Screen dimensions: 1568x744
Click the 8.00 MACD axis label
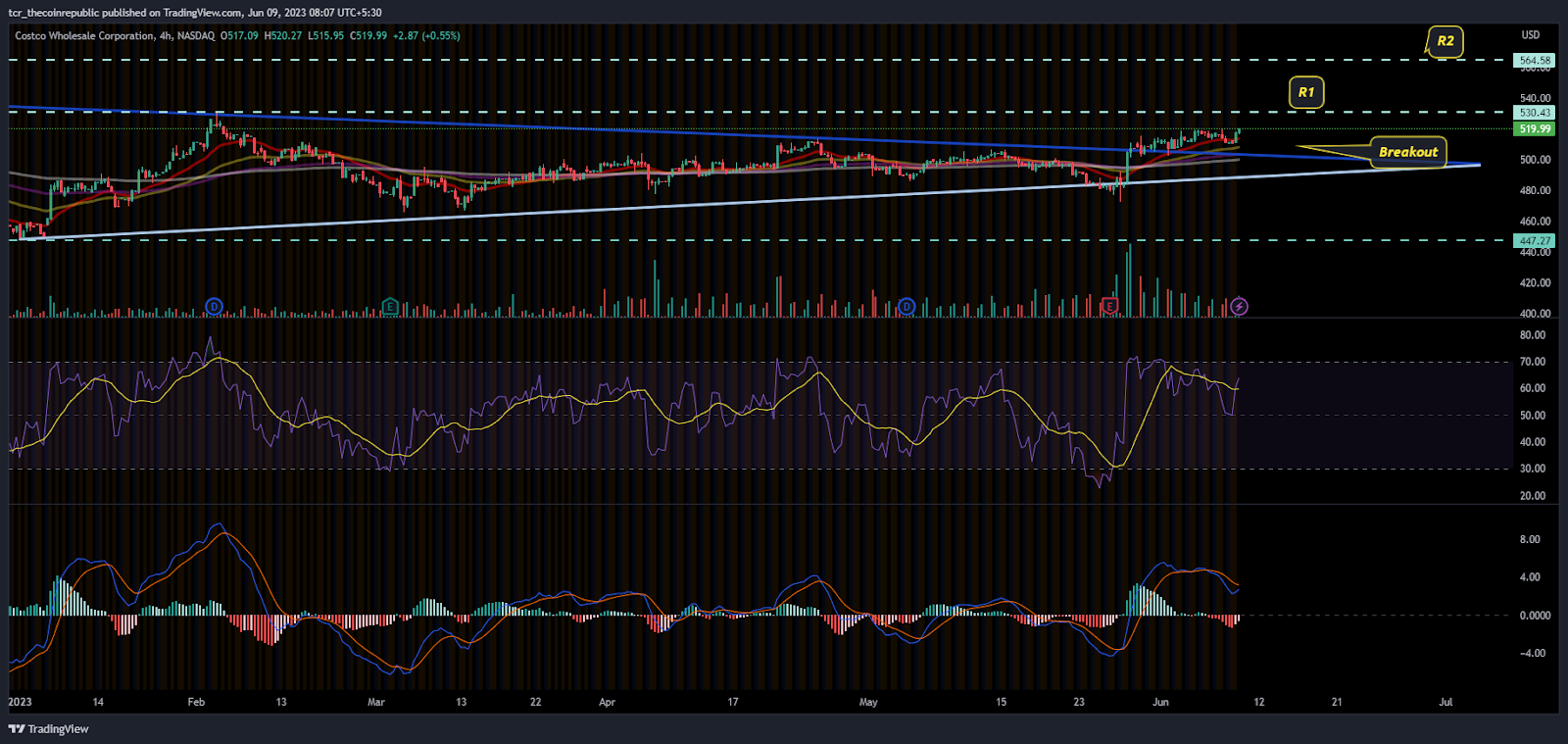pyautogui.click(x=1530, y=540)
